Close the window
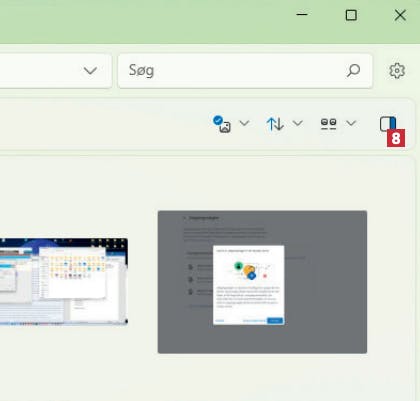The image size is (420, 401). [x=400, y=15]
